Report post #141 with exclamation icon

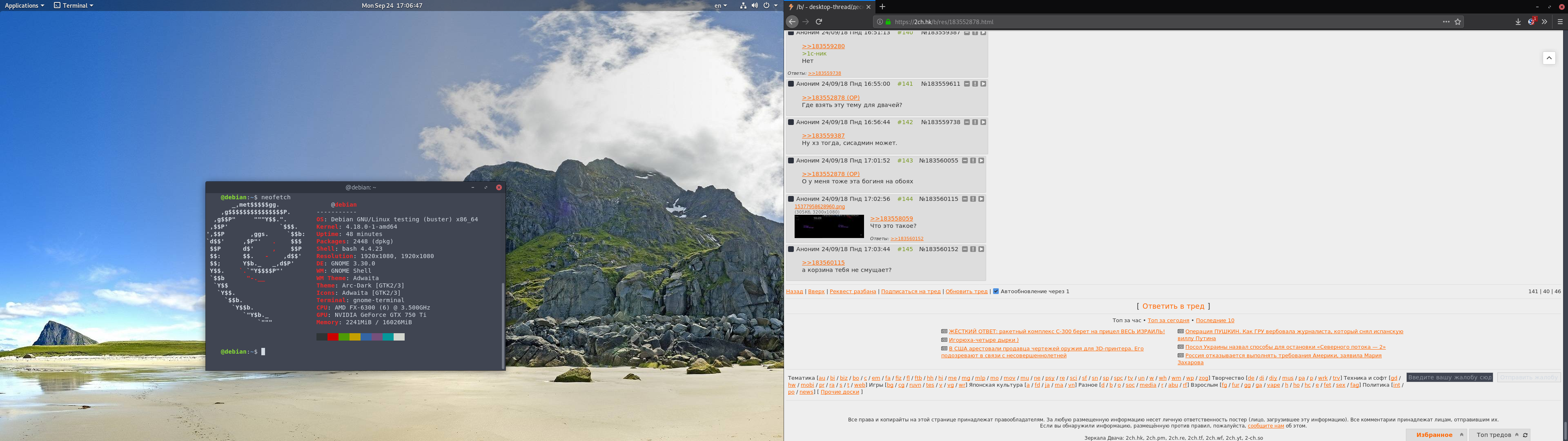[975, 84]
